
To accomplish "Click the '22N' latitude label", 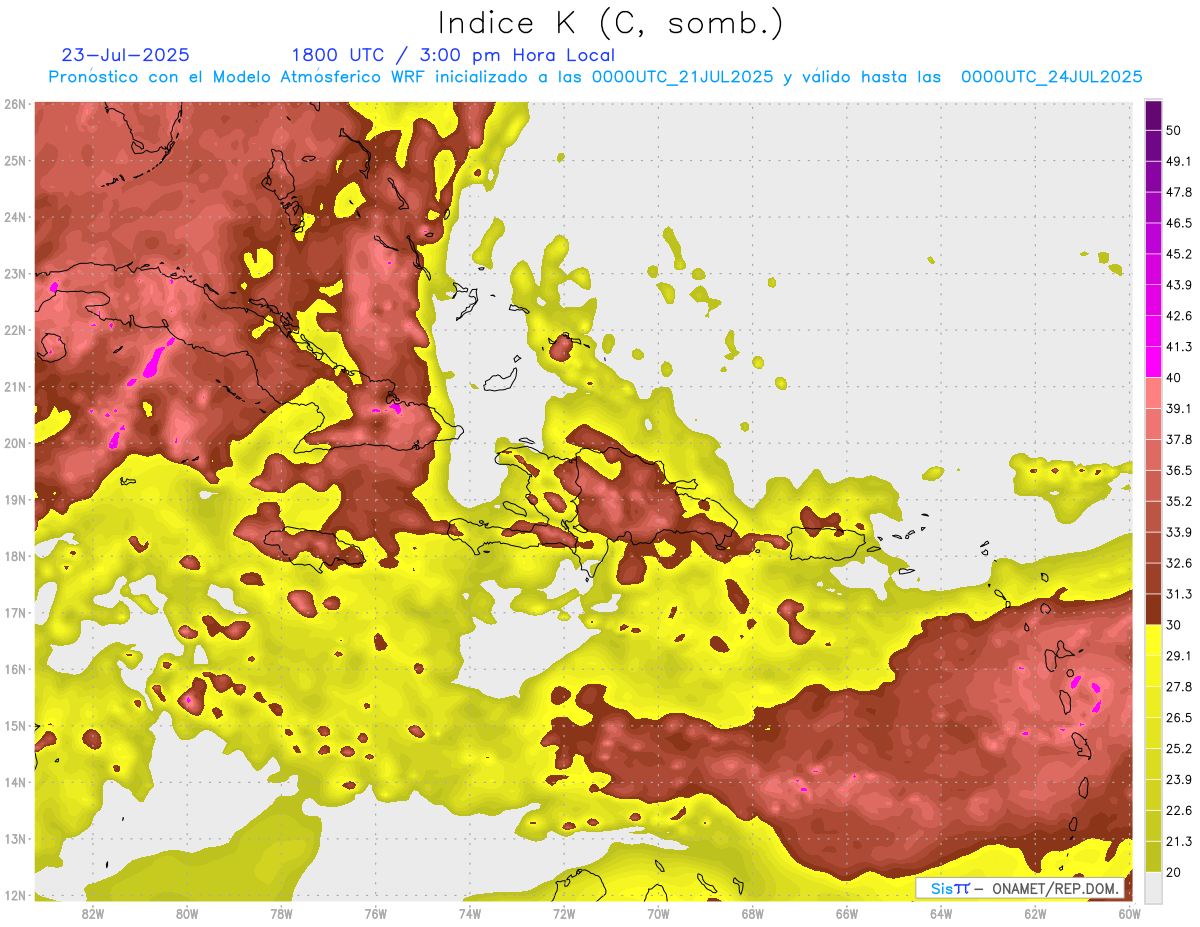I will point(15,330).
